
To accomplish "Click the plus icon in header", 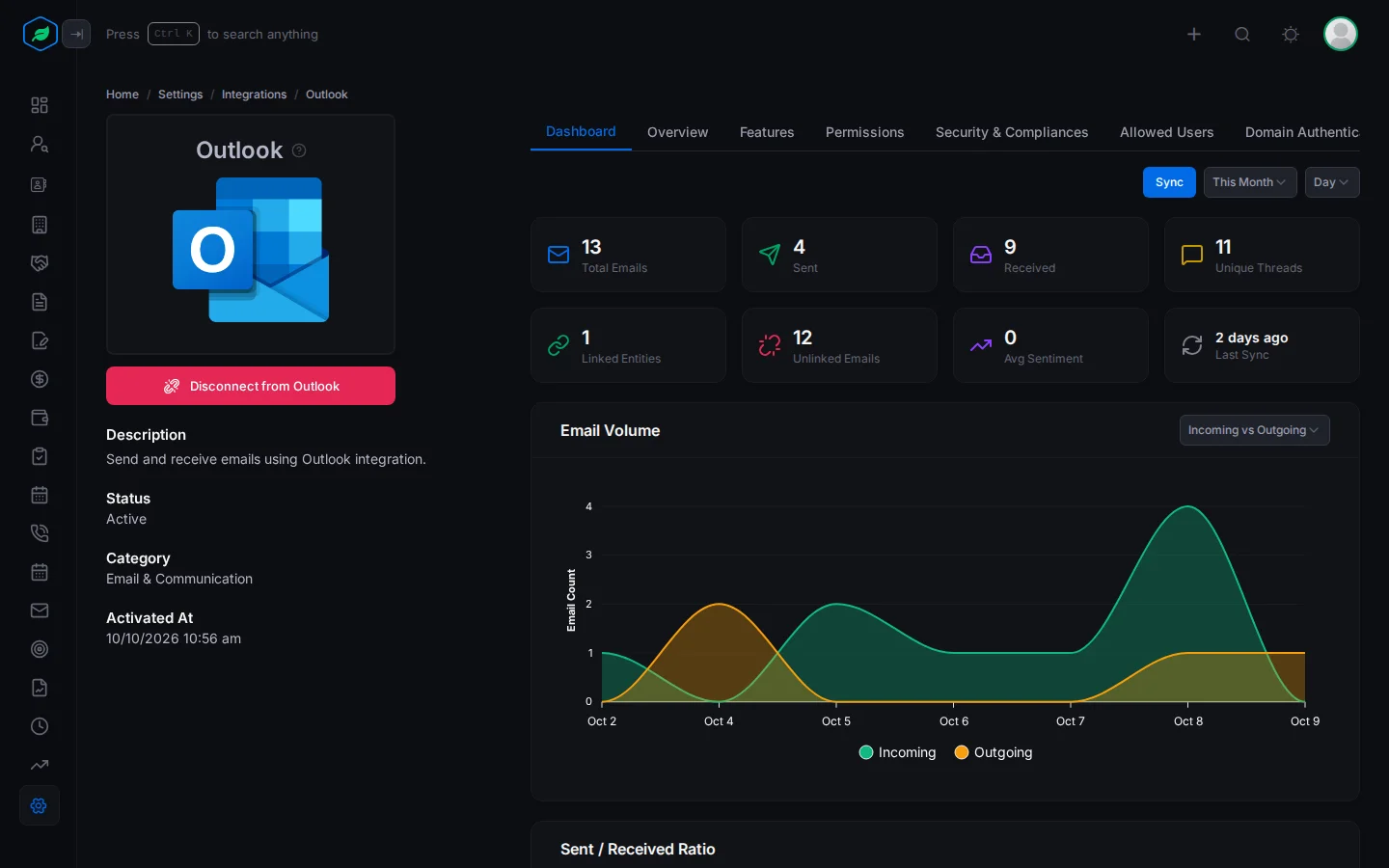I will point(1194,34).
